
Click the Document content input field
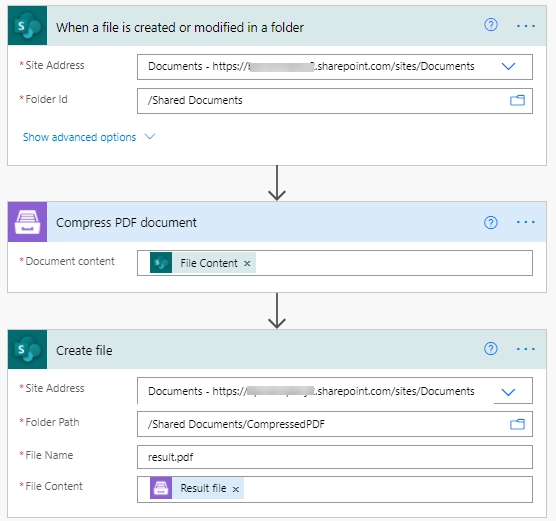pyautogui.click(x=335, y=263)
